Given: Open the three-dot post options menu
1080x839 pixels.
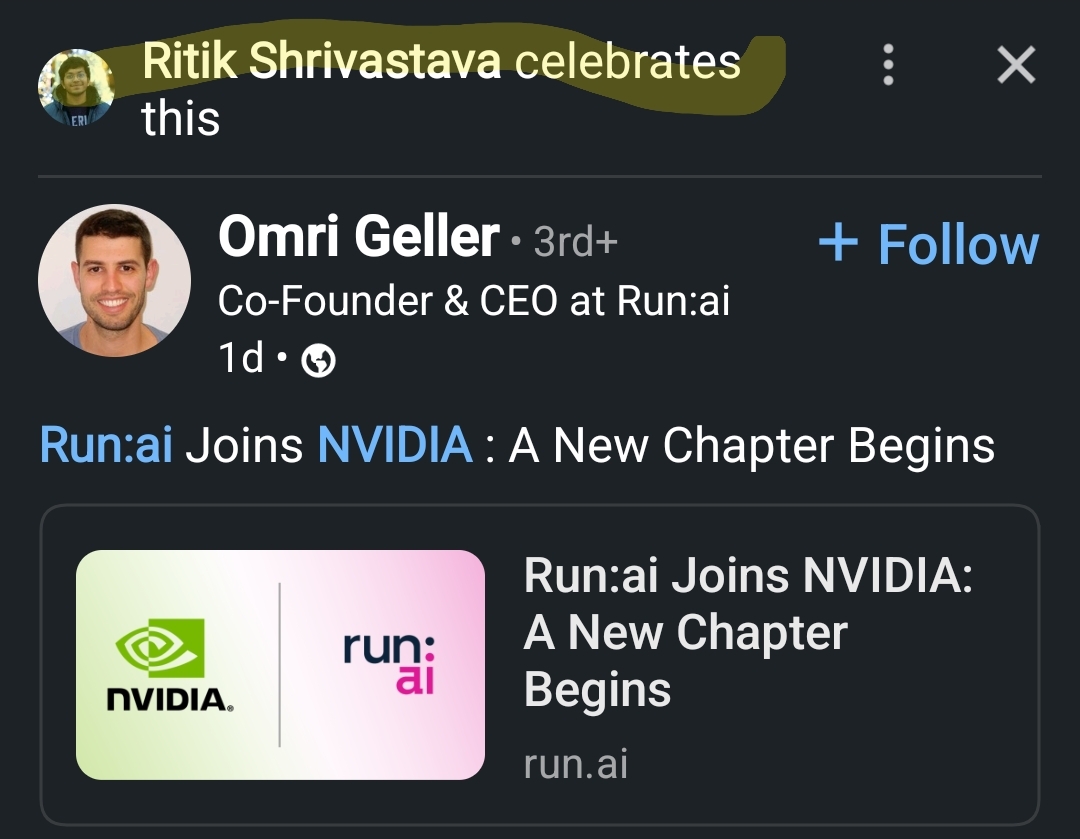Looking at the screenshot, I should pyautogui.click(x=887, y=66).
